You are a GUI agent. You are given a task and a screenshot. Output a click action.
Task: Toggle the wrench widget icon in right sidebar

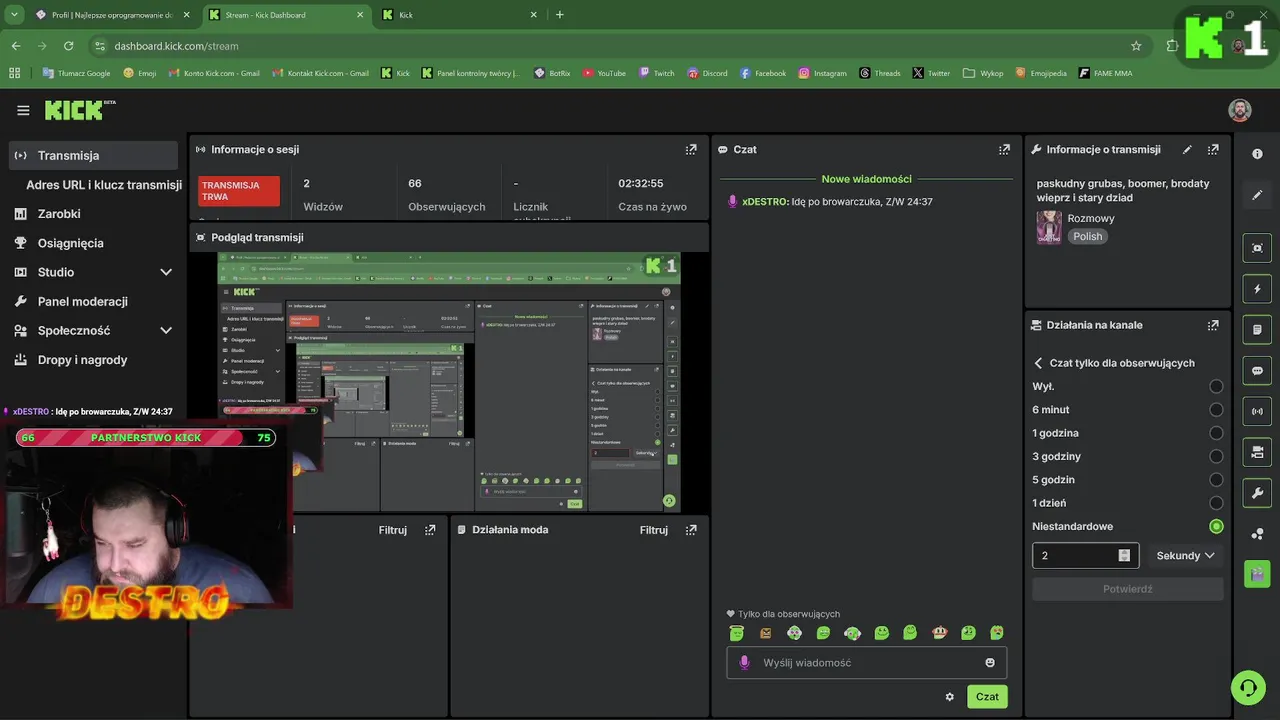click(1257, 493)
